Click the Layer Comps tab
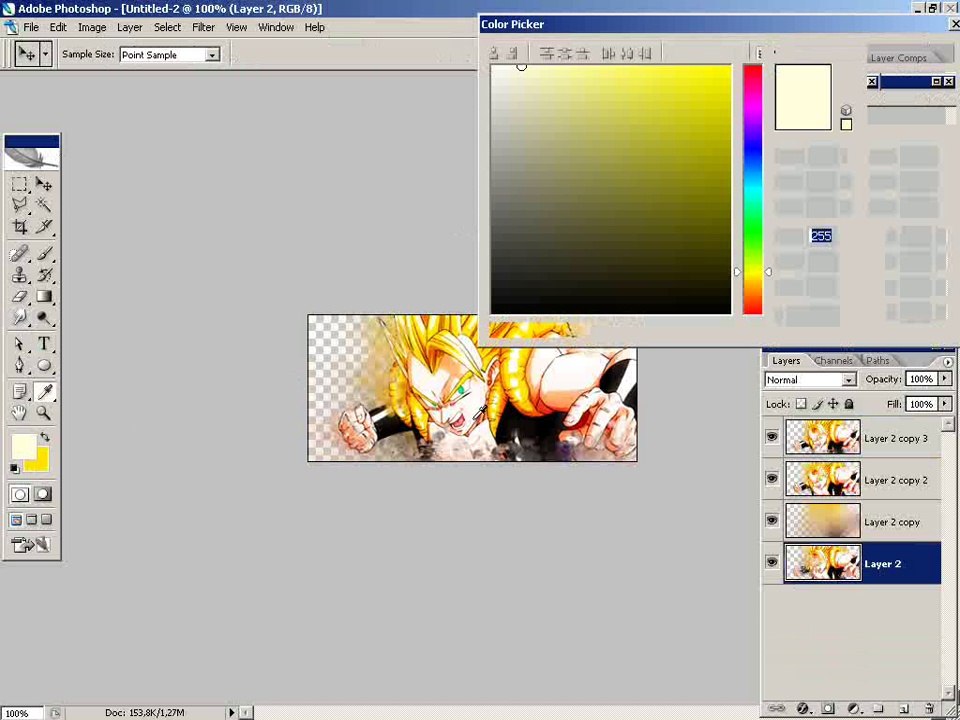 pos(898,58)
